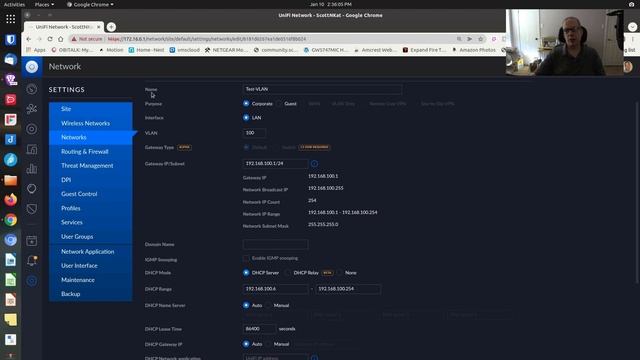Open the Backup settings section

click(91, 294)
